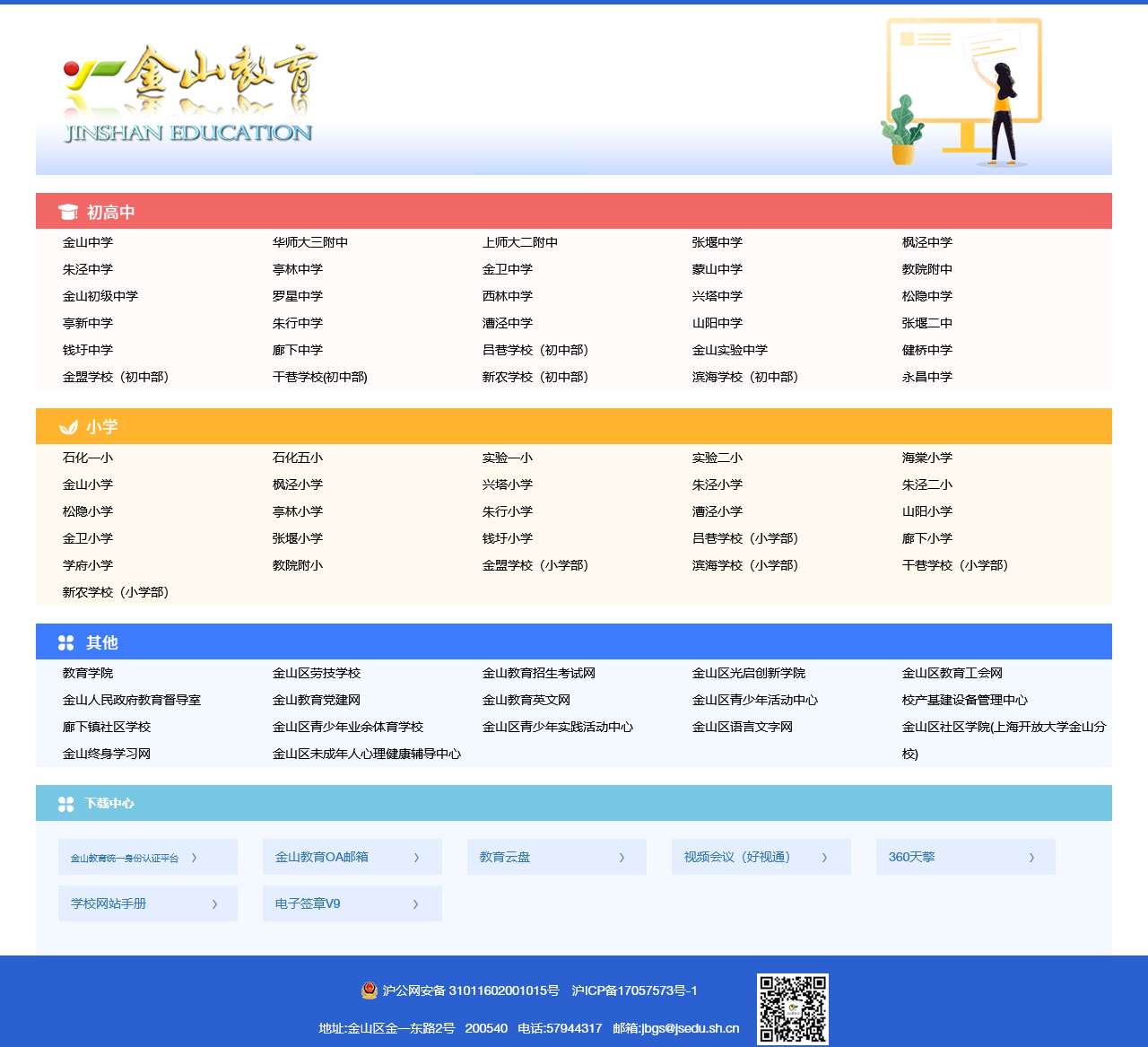
Task: Click the chevron on 金山教育统一身份认证平台
Action: pos(194,858)
